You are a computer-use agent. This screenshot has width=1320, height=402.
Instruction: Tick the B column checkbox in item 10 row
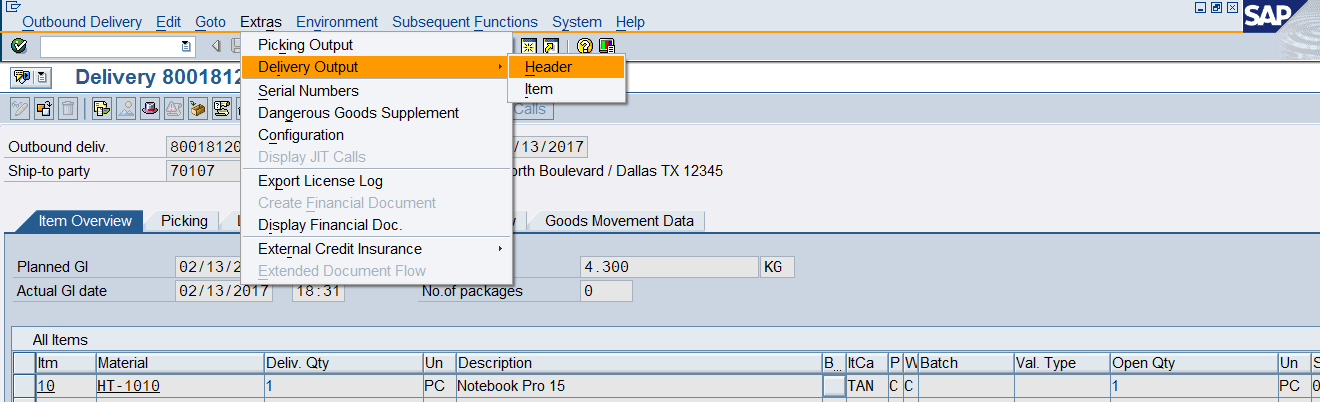pyautogui.click(x=832, y=386)
